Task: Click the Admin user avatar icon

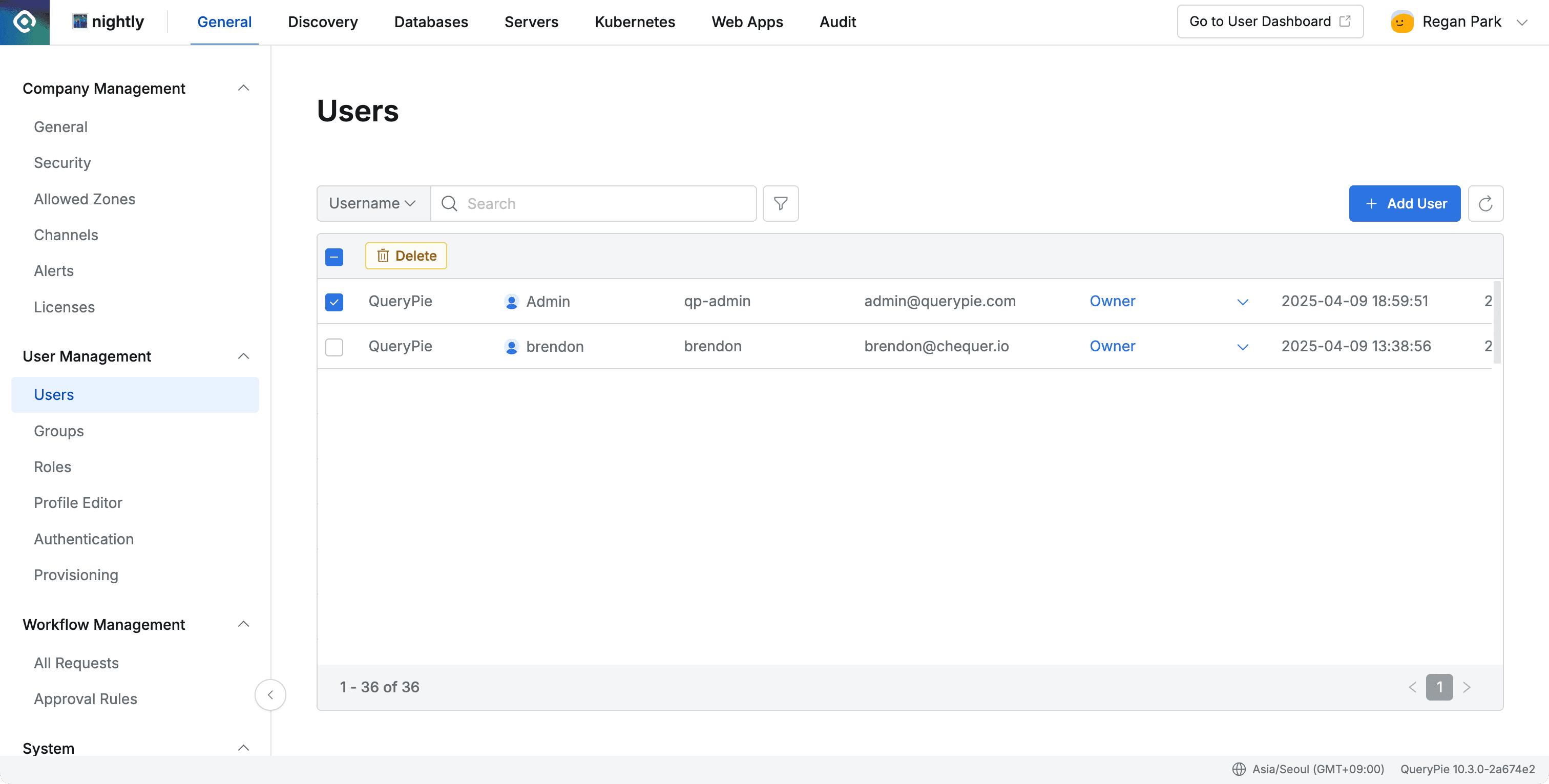Action: tap(511, 302)
